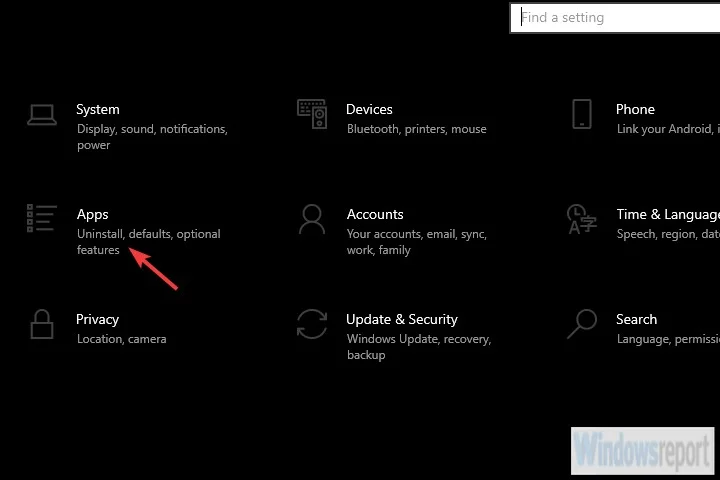This screenshot has height=480, width=720.
Task: Open the Accounts settings title
Action: tap(375, 214)
